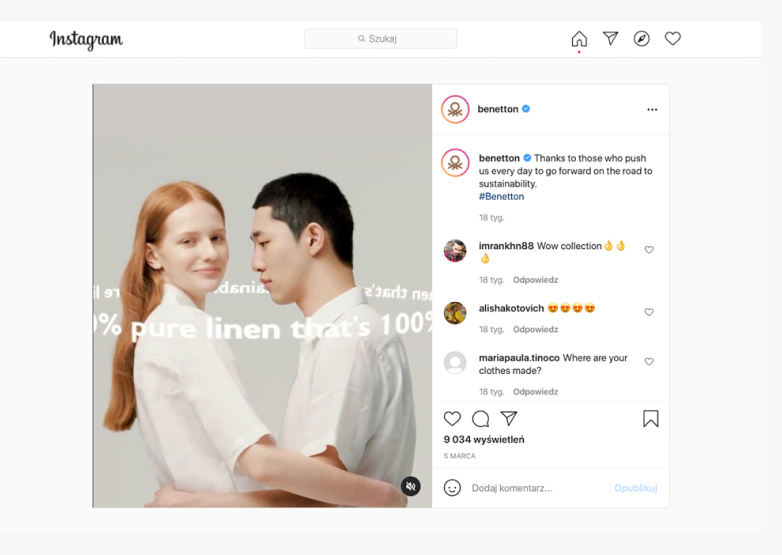Like the post with the heart icon
Viewport: 782px width, 555px height.
click(452, 418)
